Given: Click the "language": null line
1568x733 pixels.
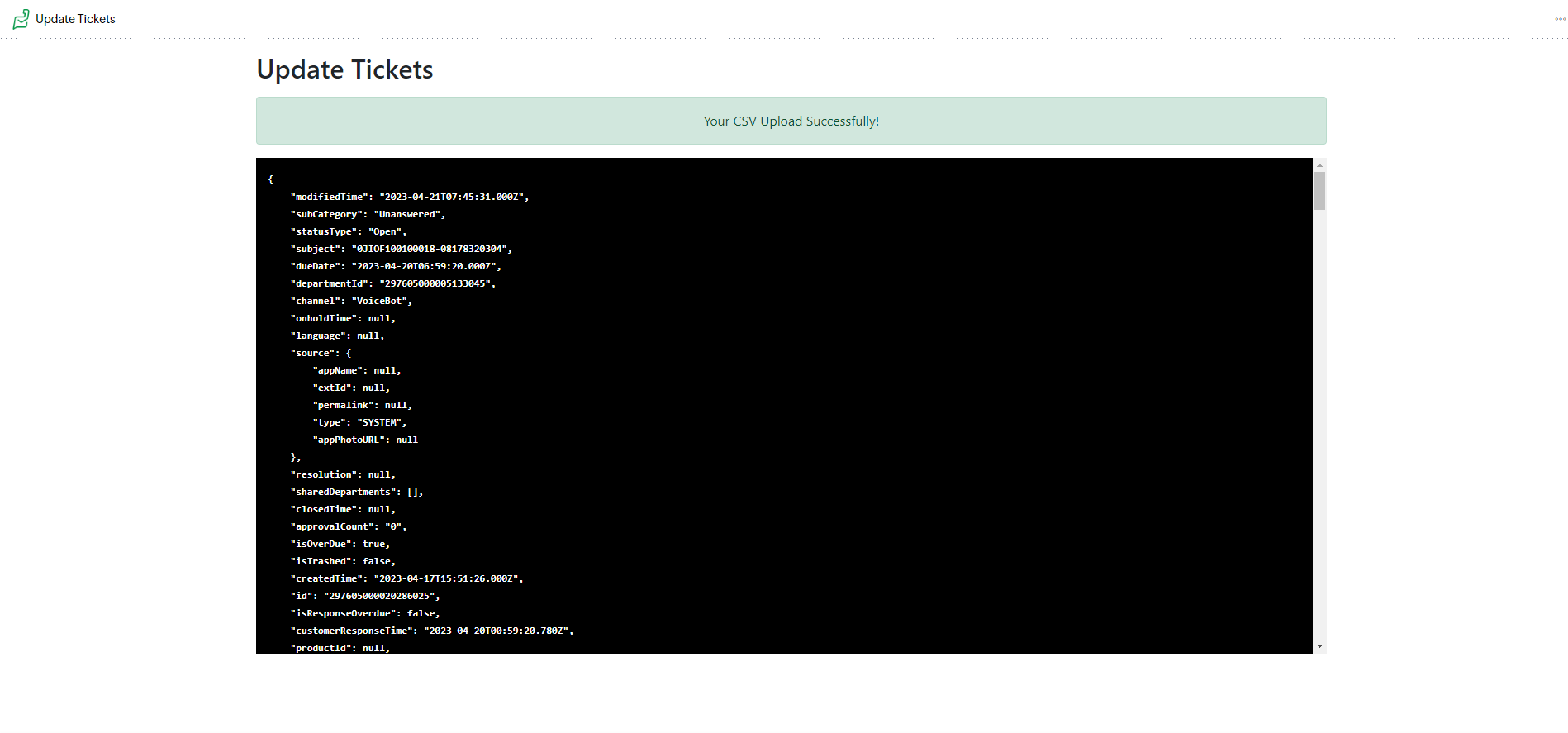Looking at the screenshot, I should [x=337, y=336].
